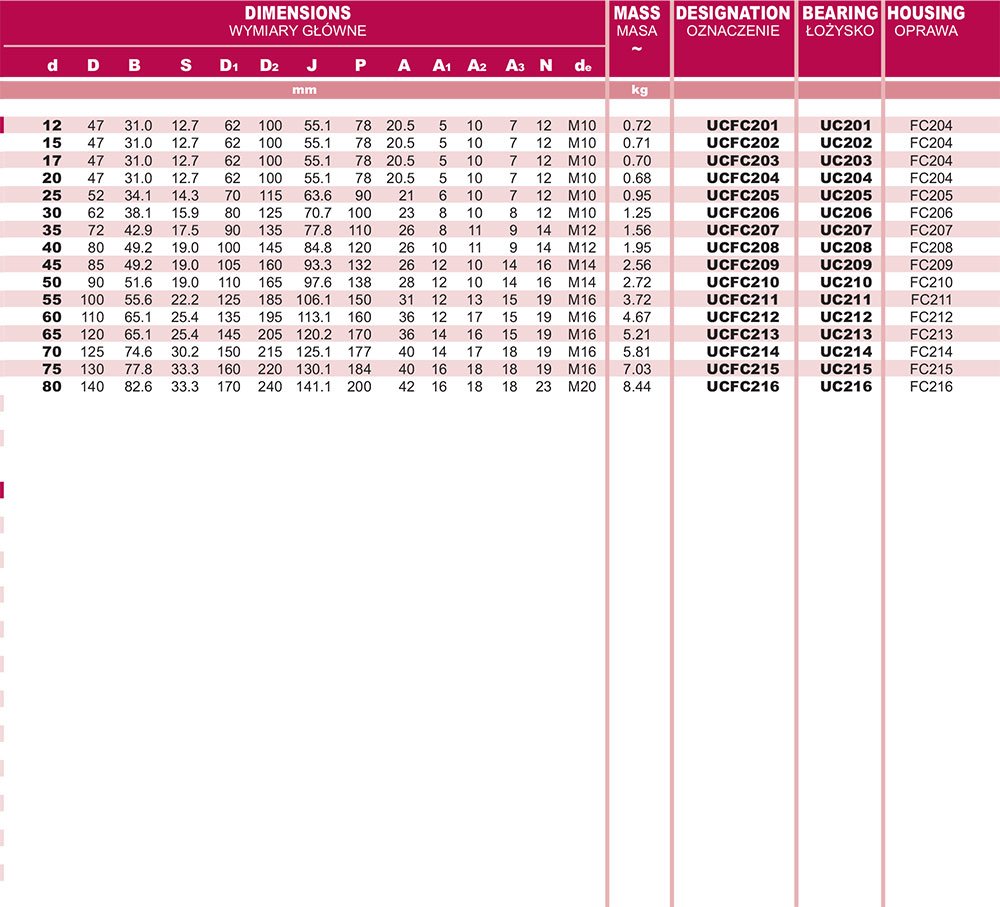Click the M20 bolt size cell
Viewport: 1000px width, 907px height.
[x=582, y=387]
